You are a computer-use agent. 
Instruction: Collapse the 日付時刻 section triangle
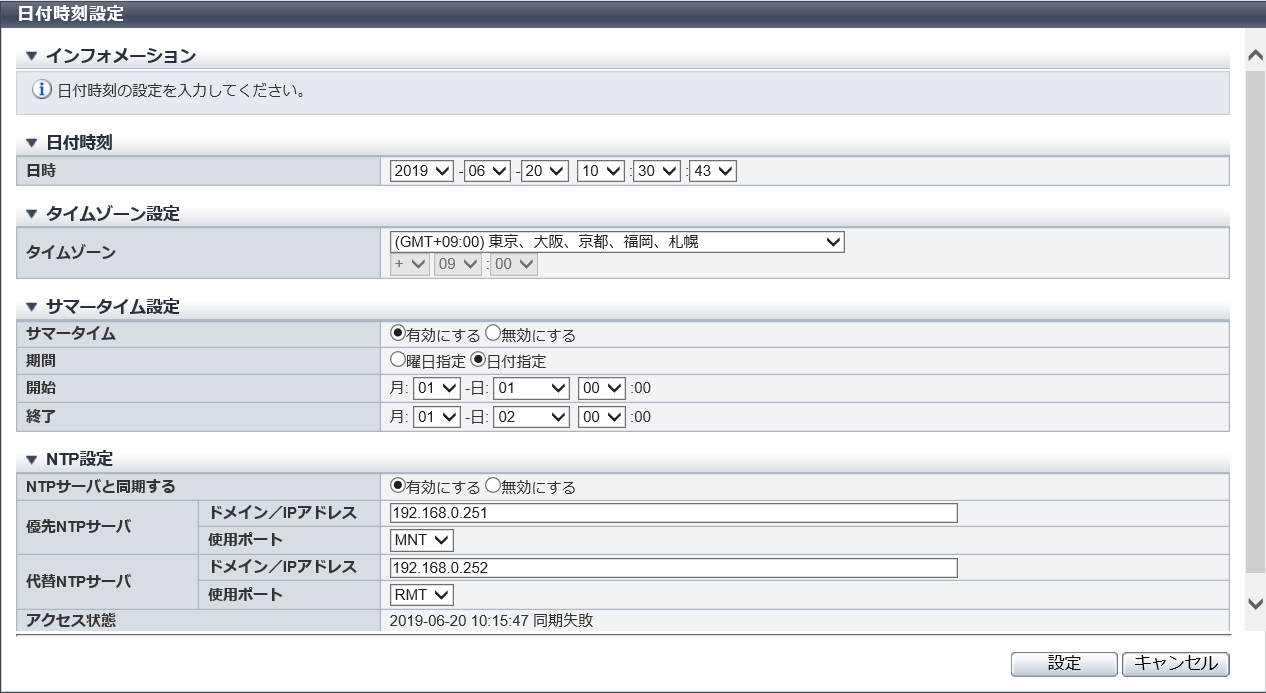pos(31,143)
